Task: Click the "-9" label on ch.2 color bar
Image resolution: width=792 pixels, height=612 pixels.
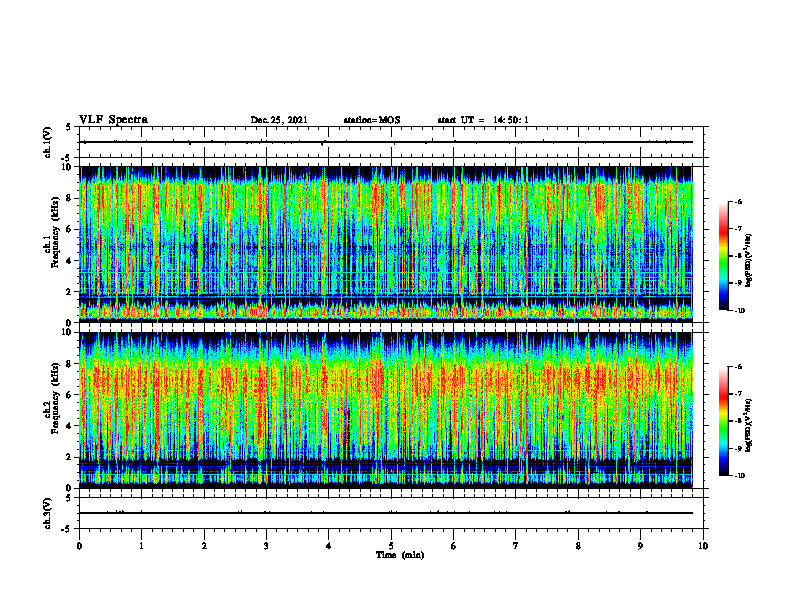Action: click(x=738, y=448)
